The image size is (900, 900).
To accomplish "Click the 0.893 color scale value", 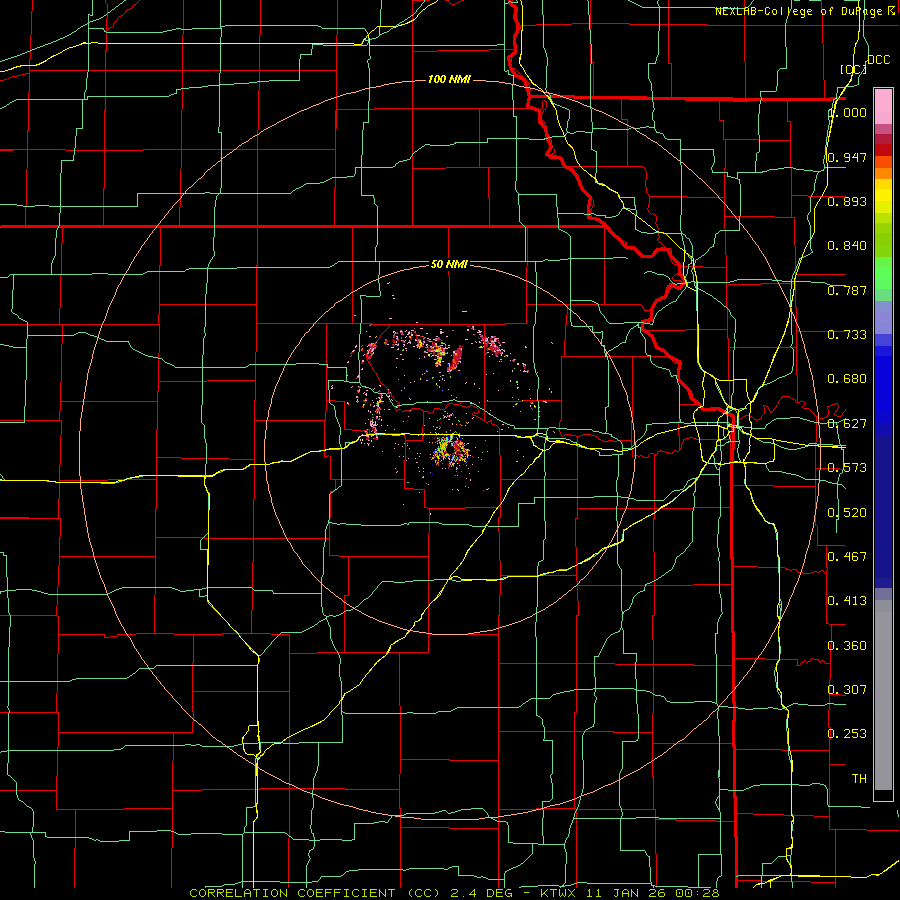I will click(x=847, y=201).
